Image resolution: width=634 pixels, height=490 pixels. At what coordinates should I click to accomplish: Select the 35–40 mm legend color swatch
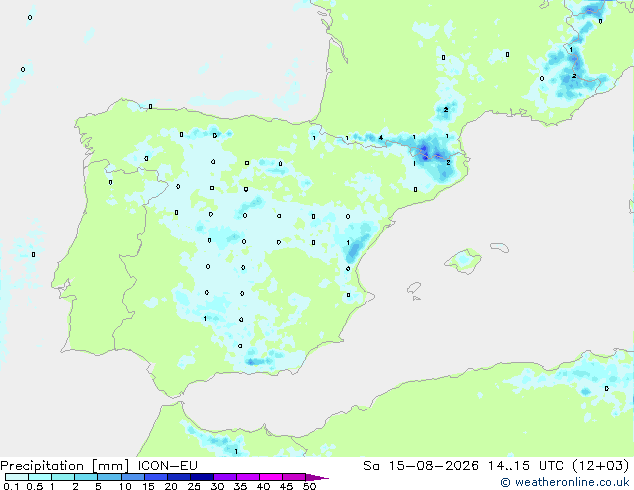(247, 477)
